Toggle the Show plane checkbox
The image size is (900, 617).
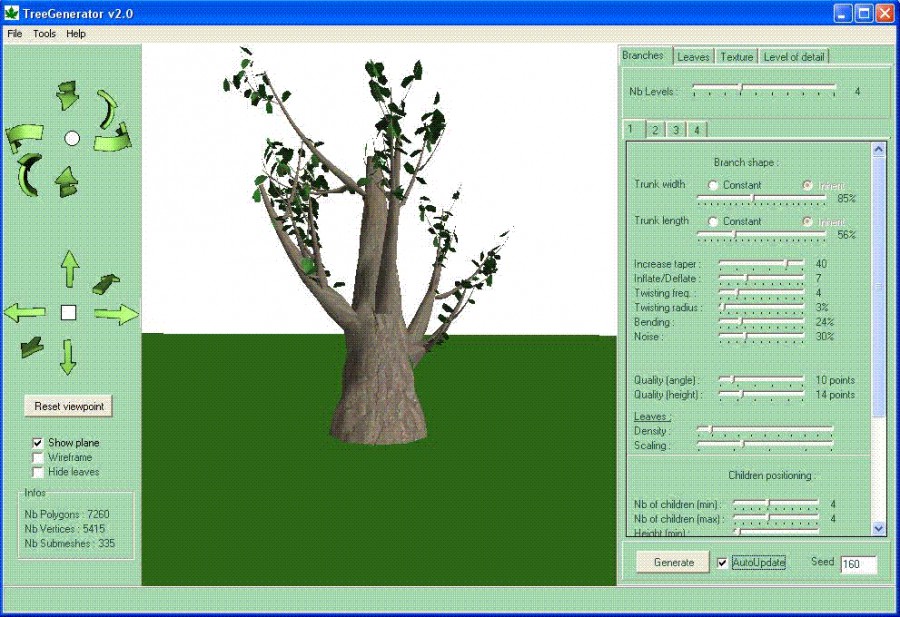pos(37,443)
